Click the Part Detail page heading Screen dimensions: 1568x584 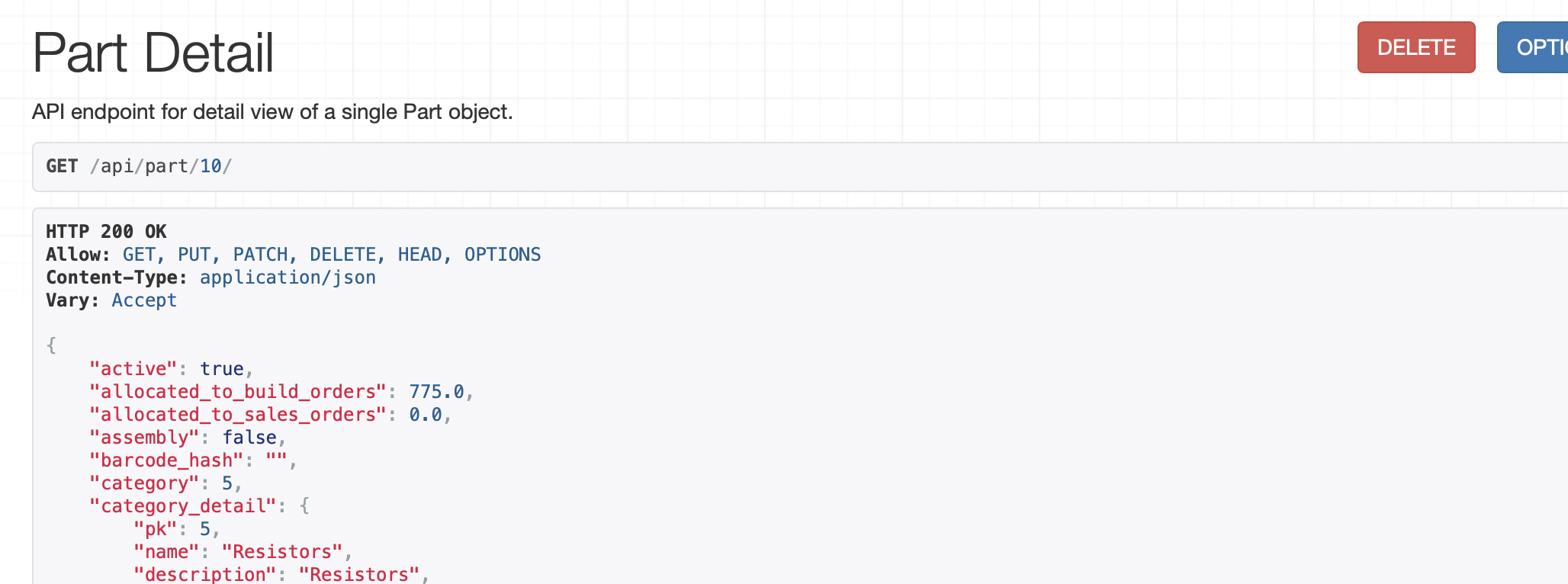click(x=153, y=52)
